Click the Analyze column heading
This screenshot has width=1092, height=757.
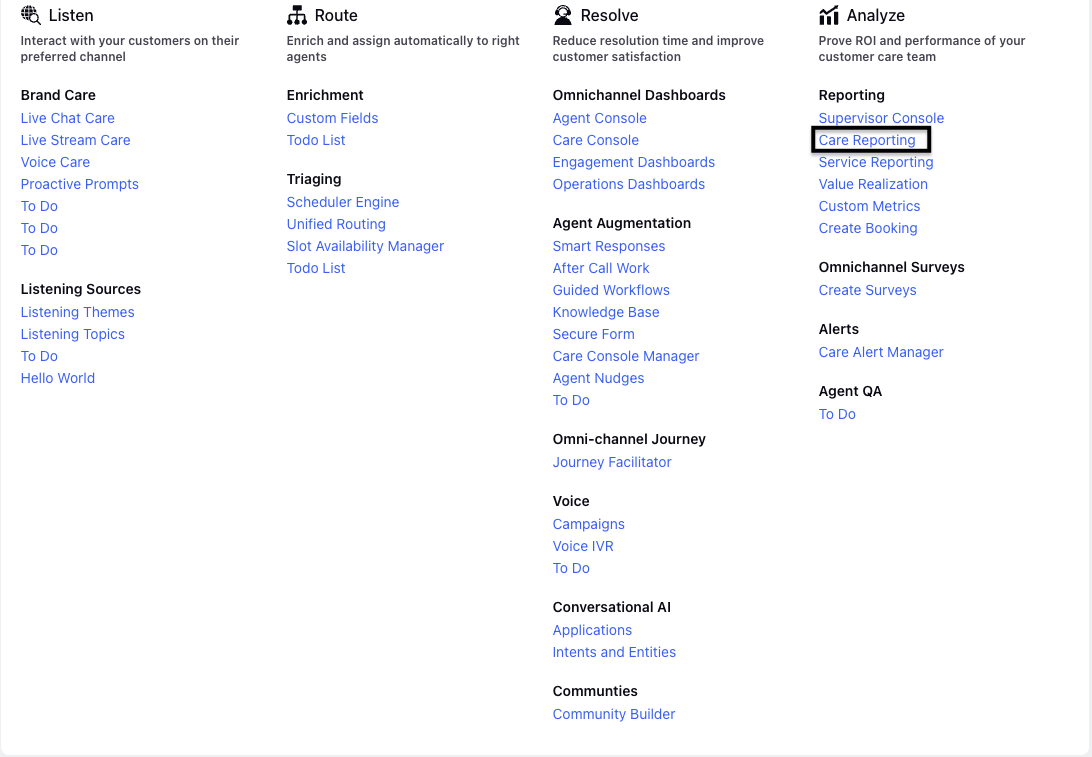tap(875, 15)
